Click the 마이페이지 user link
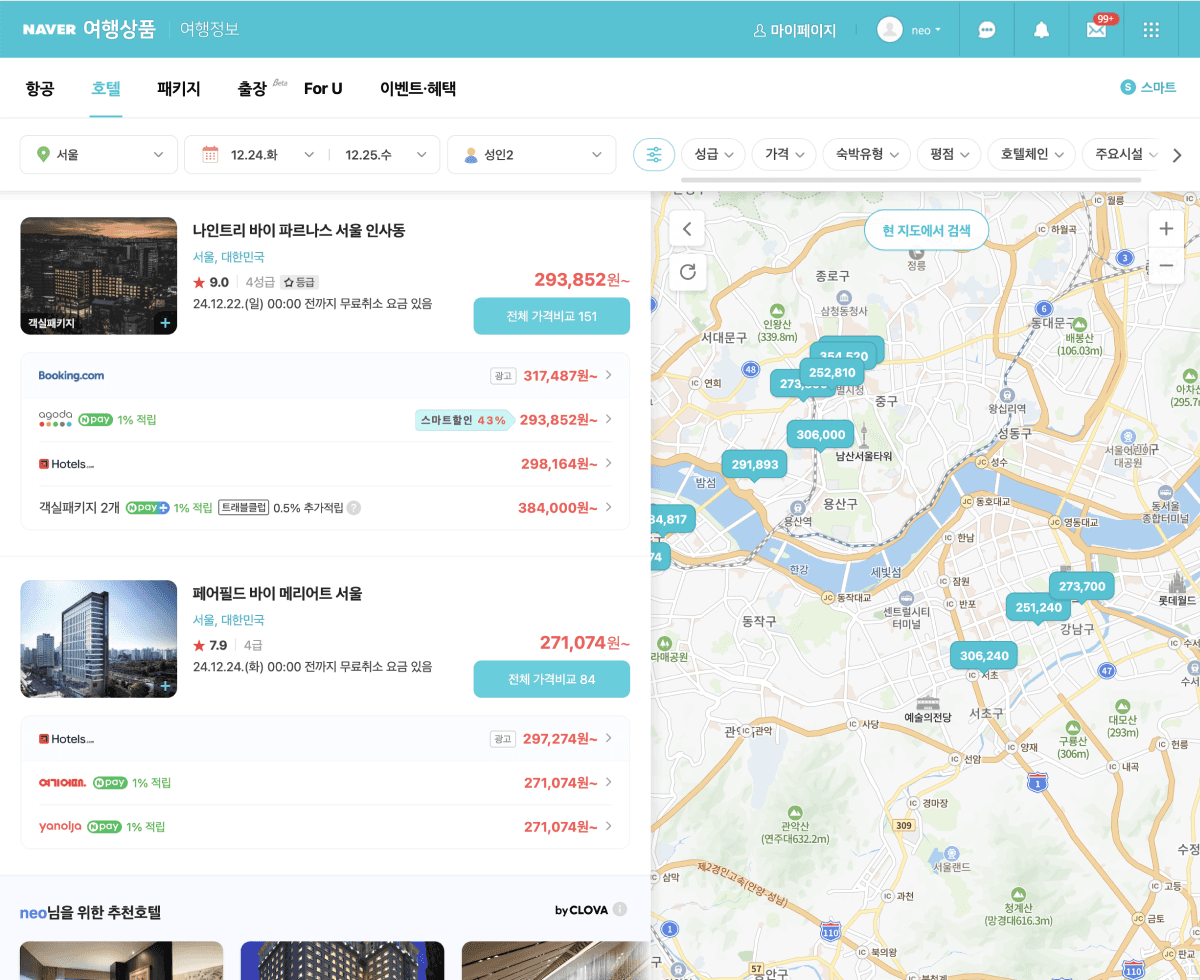Screen dimensions: 1200x980 794,30
